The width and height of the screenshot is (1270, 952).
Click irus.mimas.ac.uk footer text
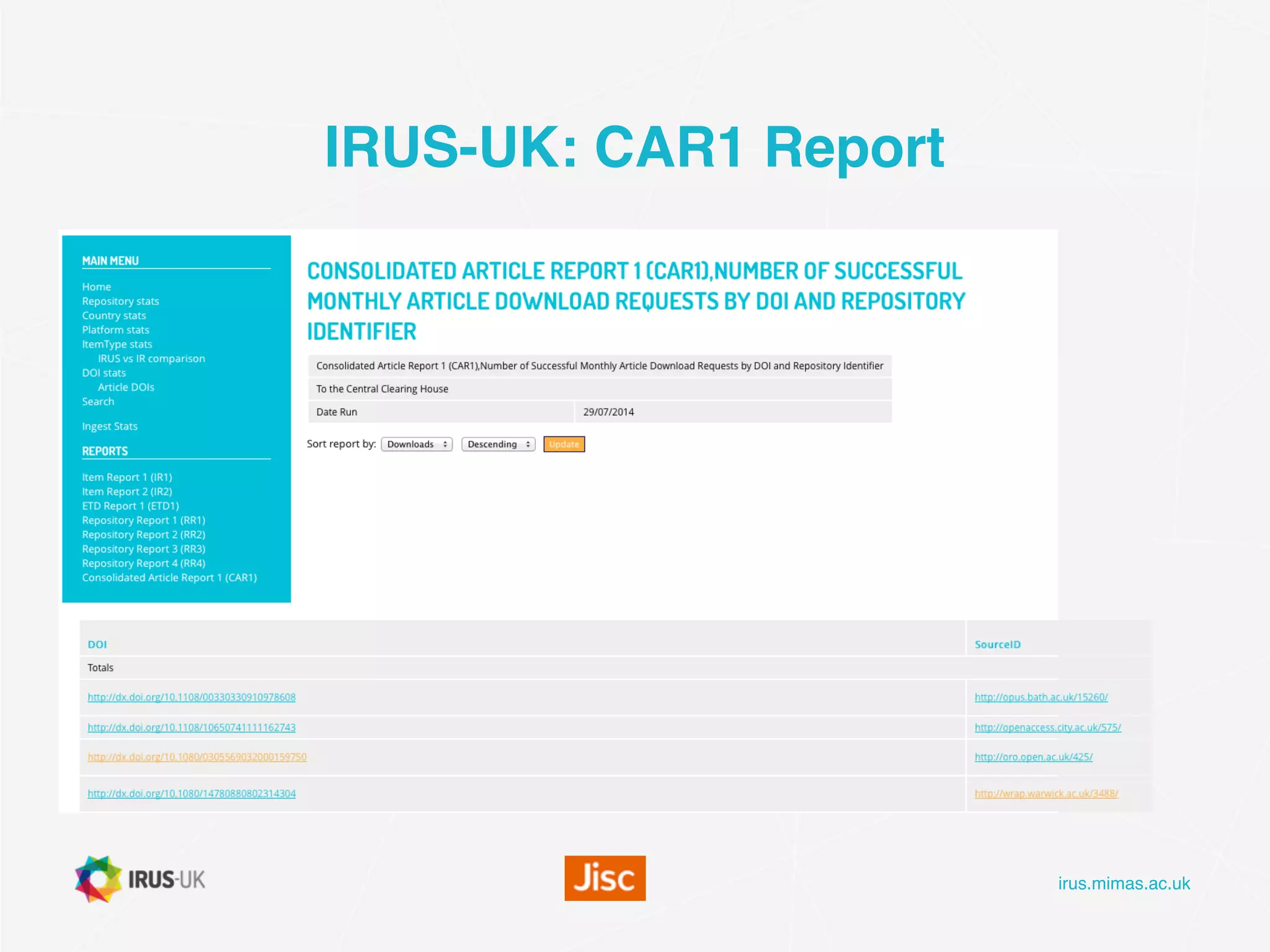pos(1124,883)
